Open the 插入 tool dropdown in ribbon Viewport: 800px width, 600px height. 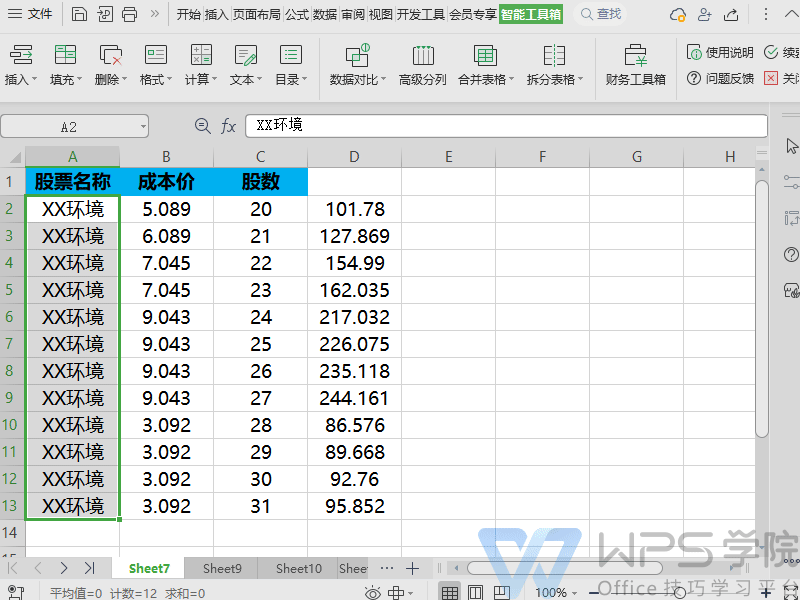[x=21, y=65]
